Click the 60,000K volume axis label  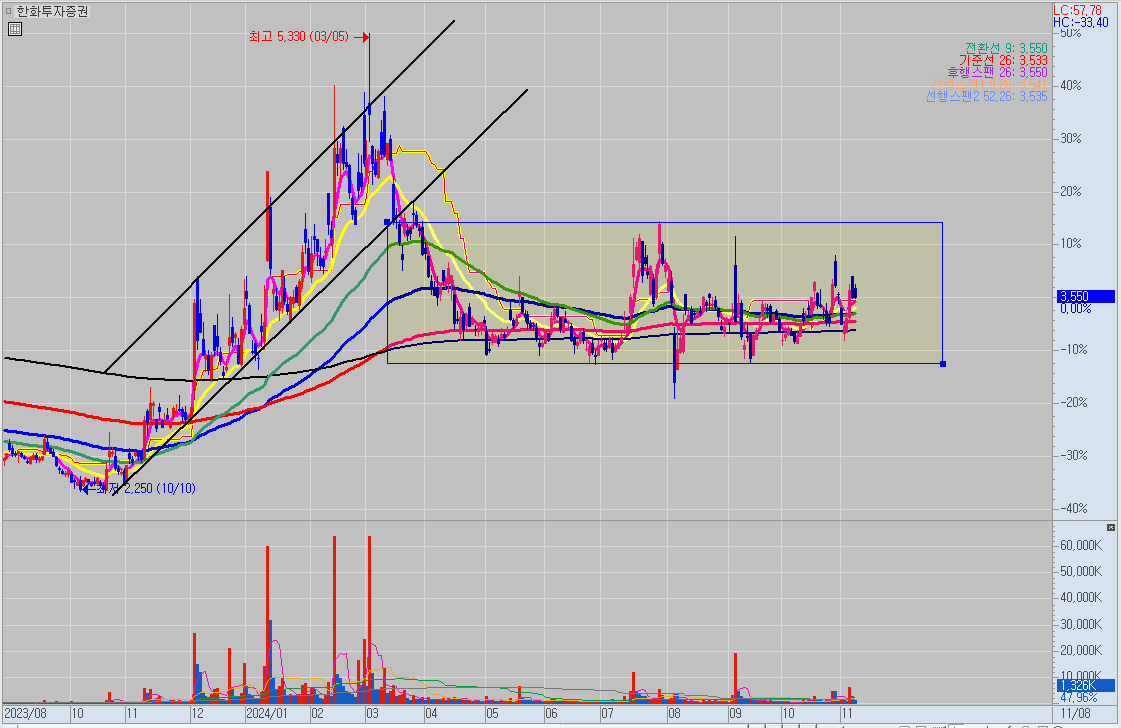coord(1080,546)
